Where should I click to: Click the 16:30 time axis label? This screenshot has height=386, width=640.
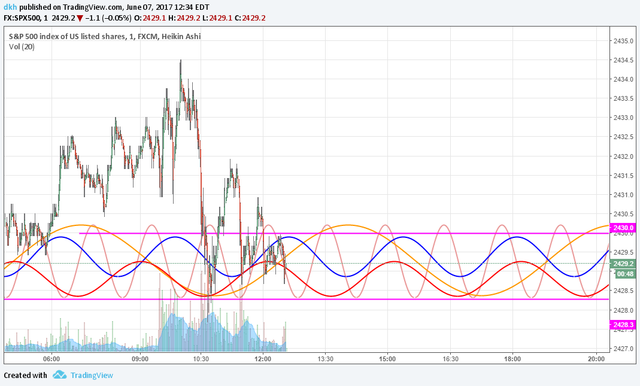pos(450,359)
